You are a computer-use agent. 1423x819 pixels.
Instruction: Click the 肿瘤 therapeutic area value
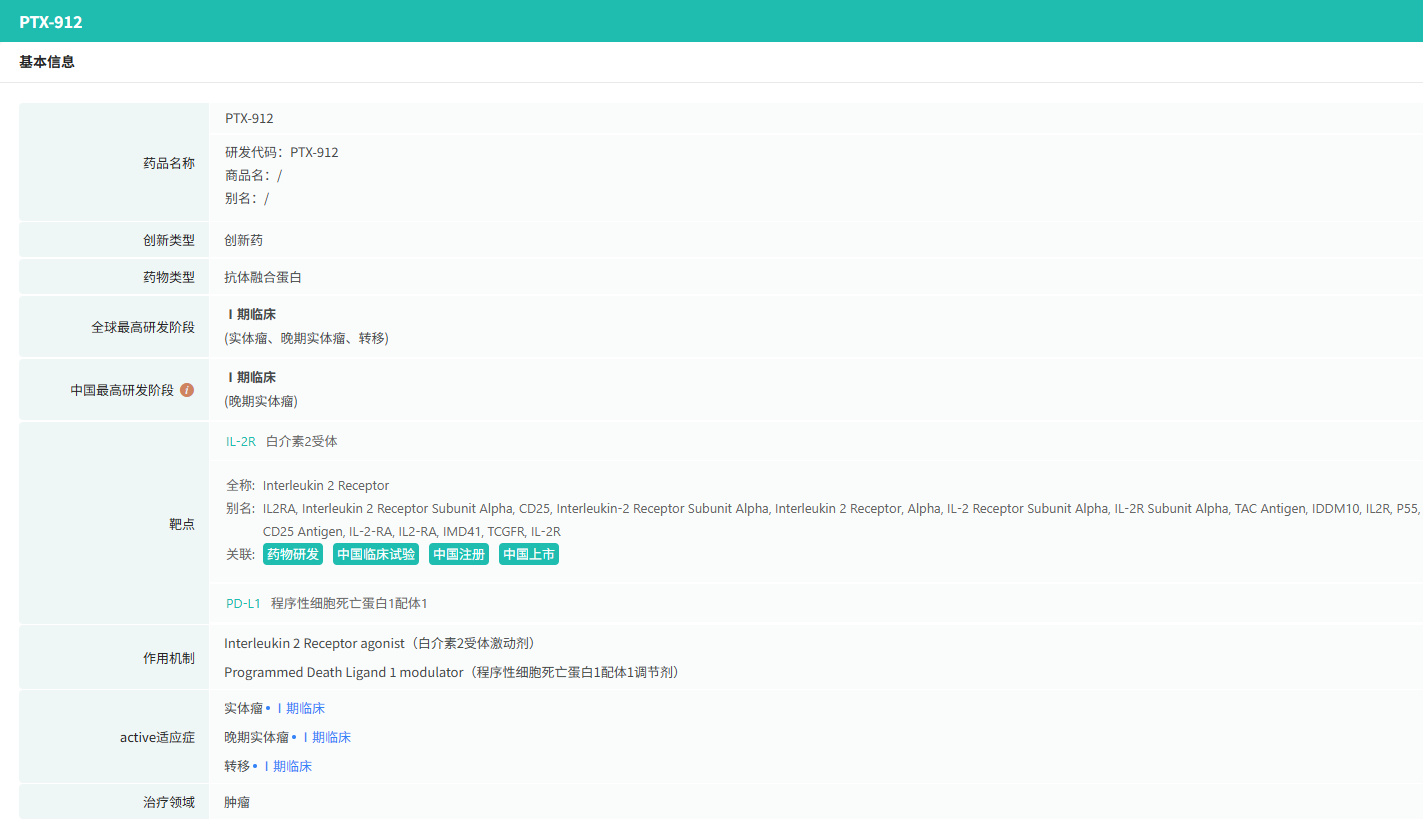tap(237, 802)
